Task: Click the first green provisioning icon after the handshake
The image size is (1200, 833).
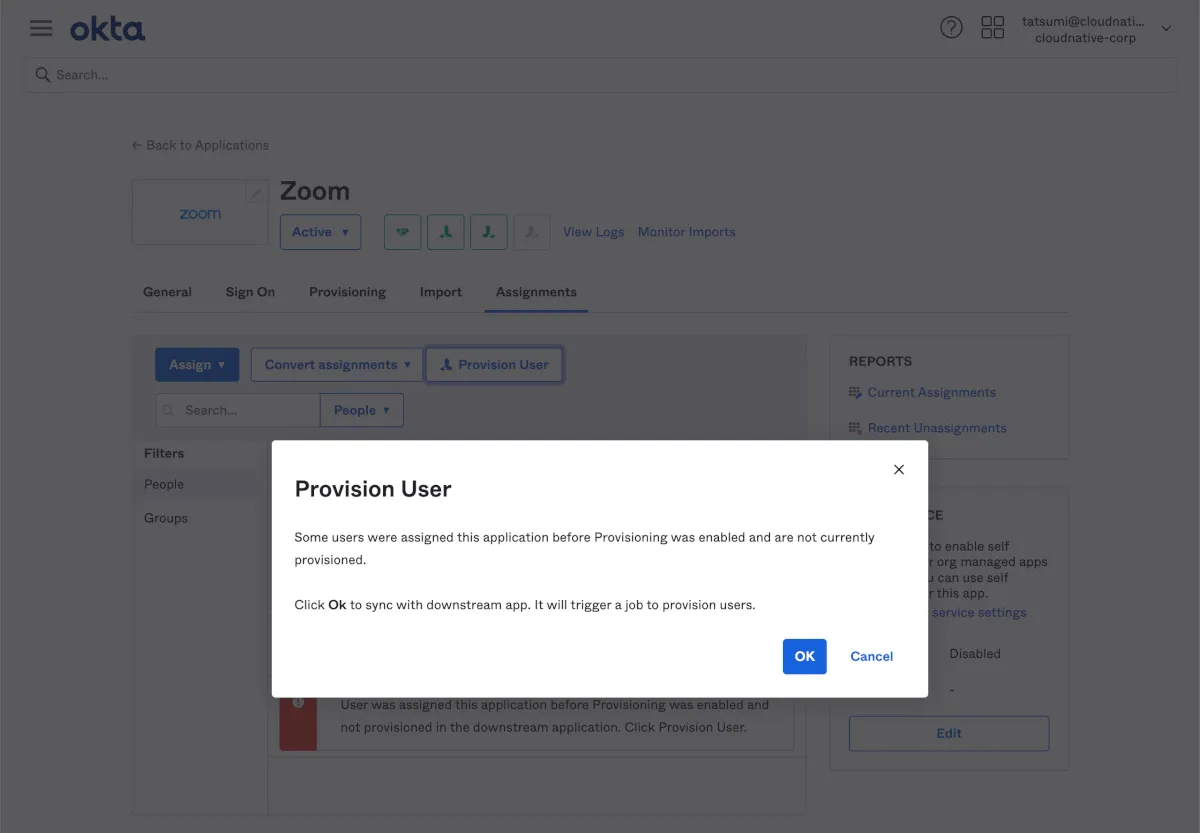Action: coord(446,232)
